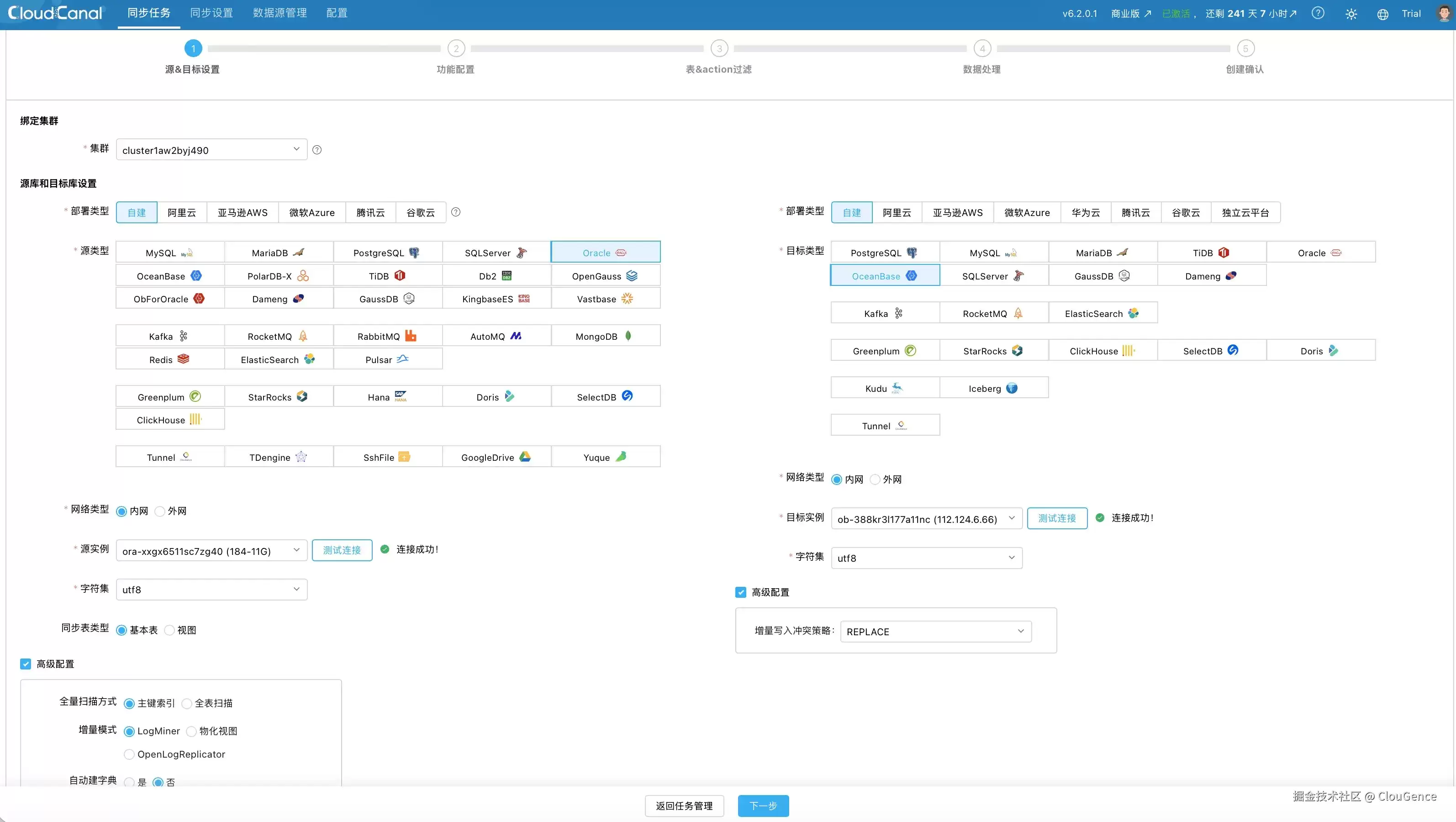The width and height of the screenshot is (1456, 822).
Task: Select MongoDB as source type
Action: tap(605, 336)
